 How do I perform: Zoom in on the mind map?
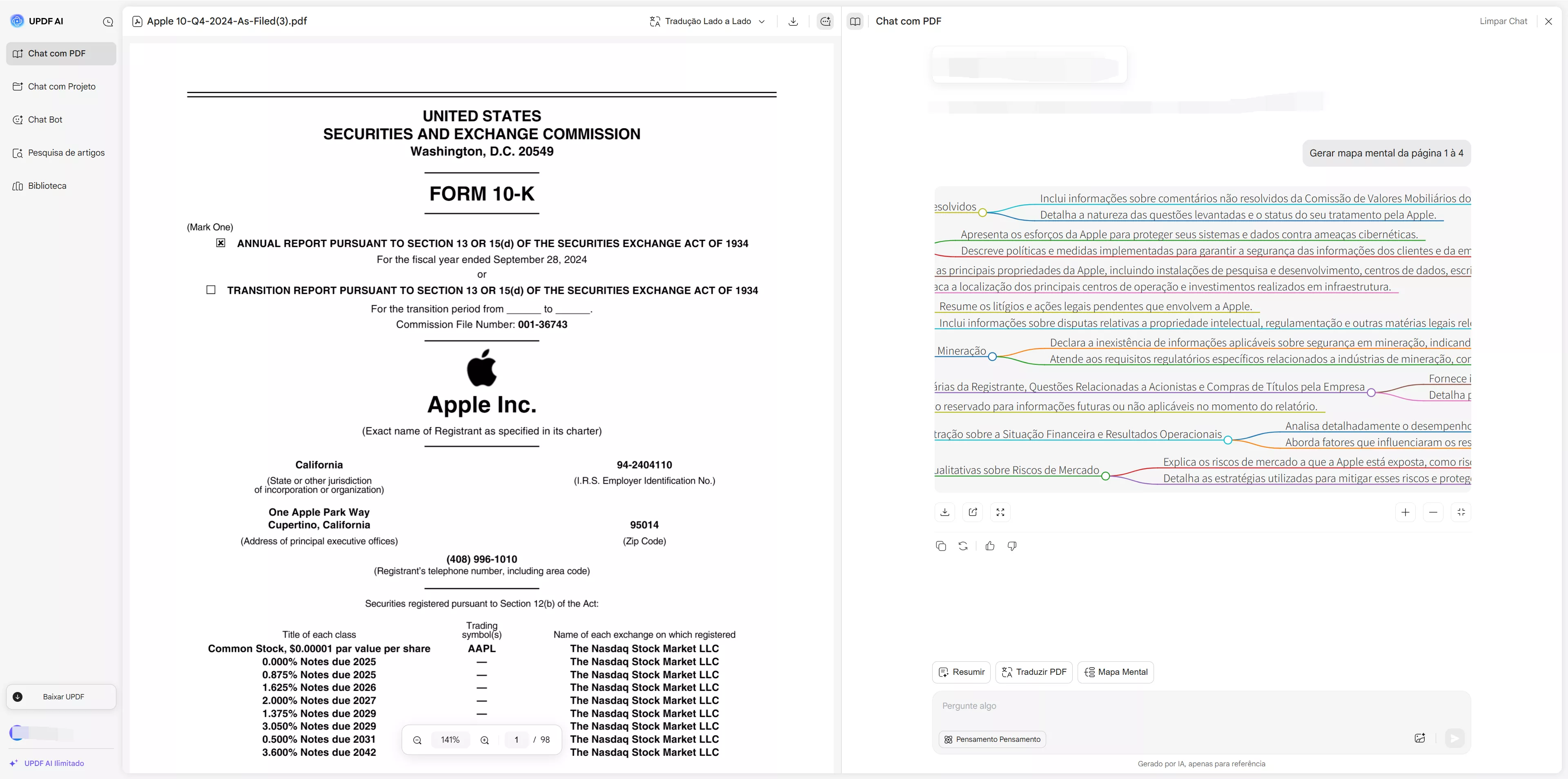click(x=1405, y=512)
